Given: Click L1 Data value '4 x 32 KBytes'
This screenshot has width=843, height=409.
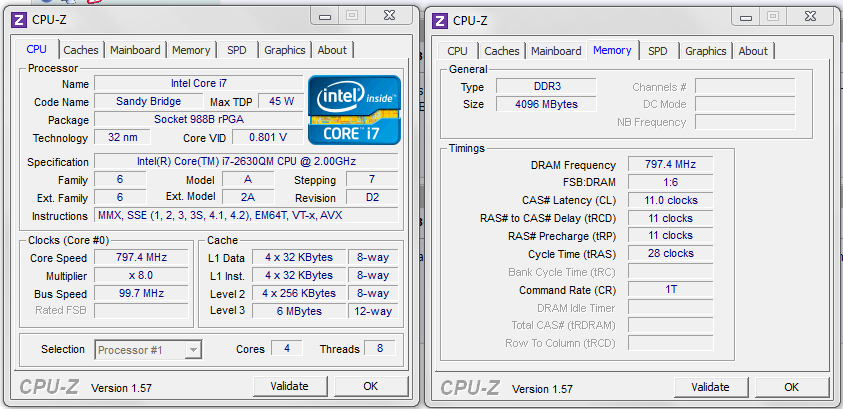Looking at the screenshot, I should (x=298, y=257).
